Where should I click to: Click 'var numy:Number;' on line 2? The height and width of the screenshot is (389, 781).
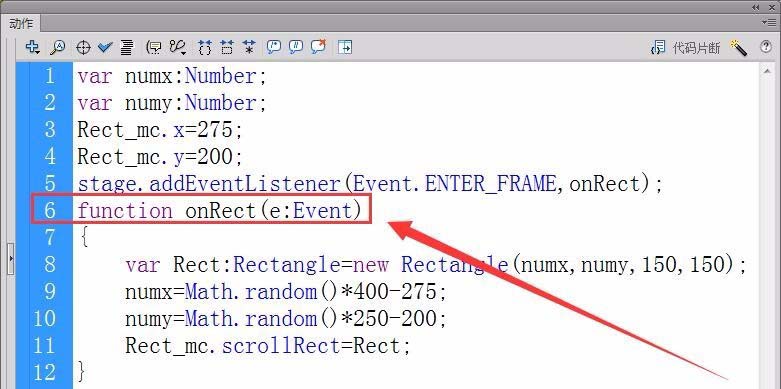[172, 103]
